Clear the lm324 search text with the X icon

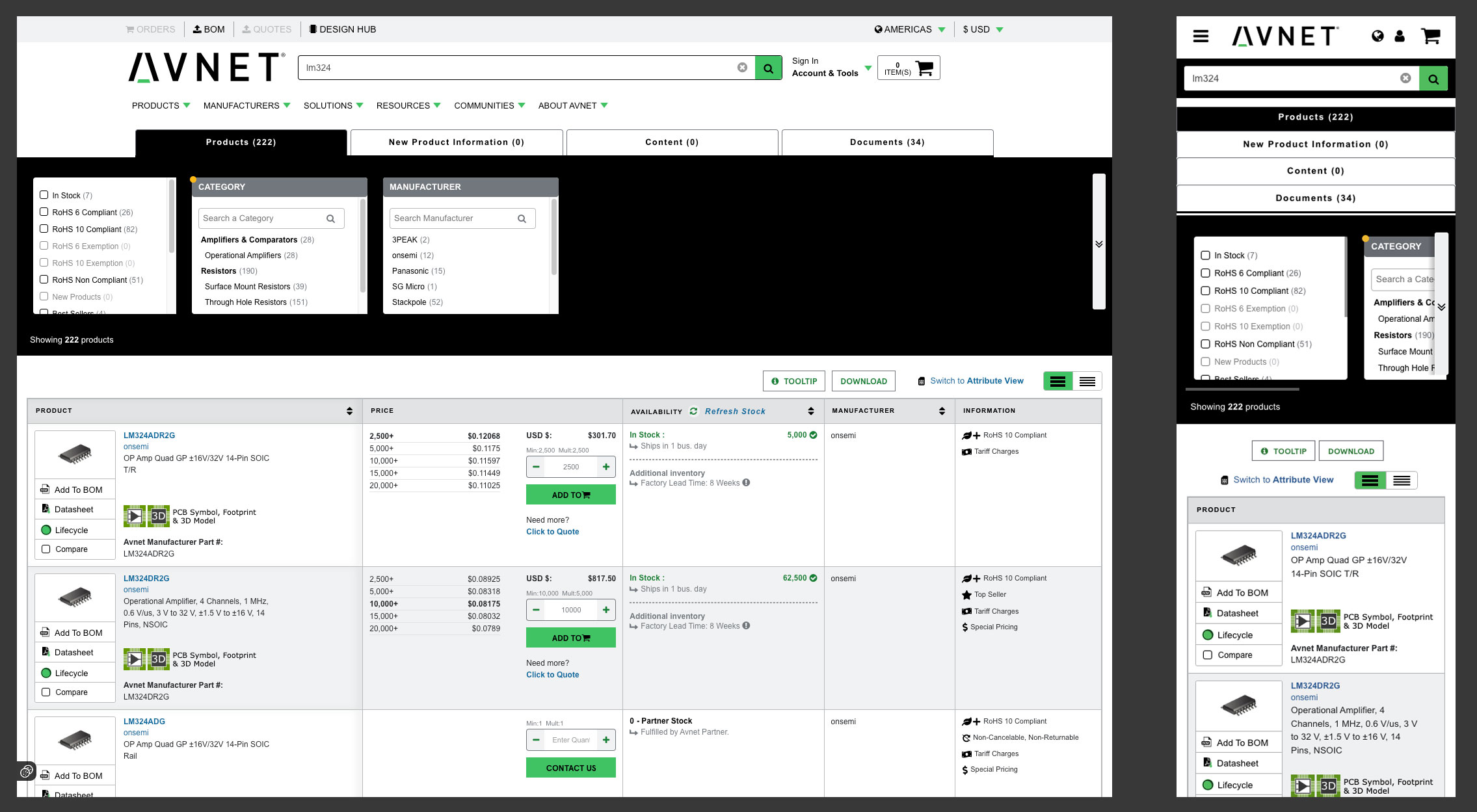tap(742, 68)
